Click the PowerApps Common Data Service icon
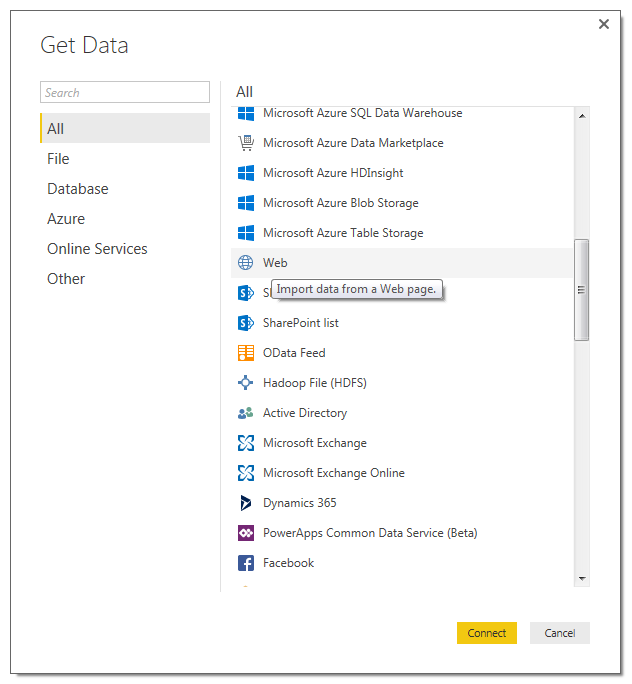Screen dimensions: 632x684 tap(246, 533)
